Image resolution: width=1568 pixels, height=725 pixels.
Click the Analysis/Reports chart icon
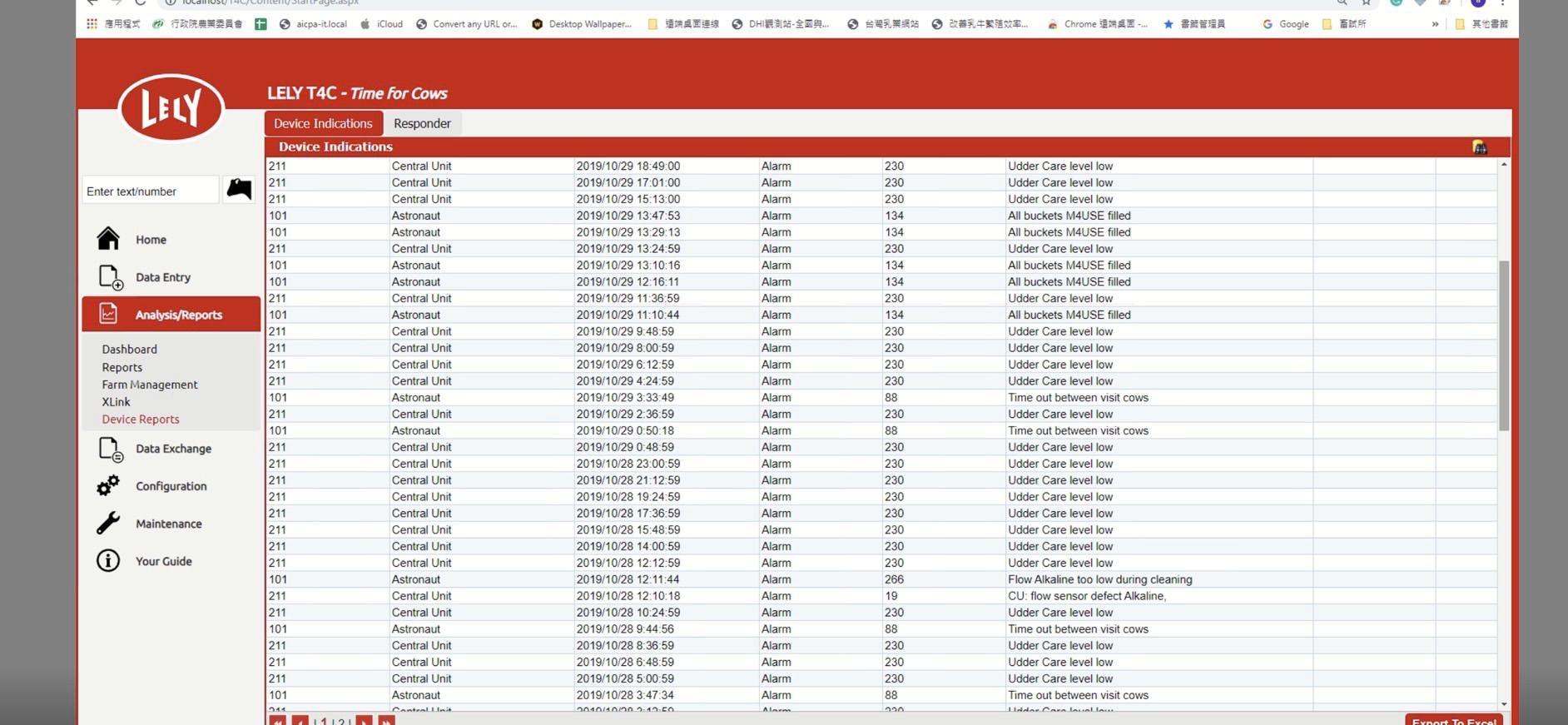pos(108,314)
